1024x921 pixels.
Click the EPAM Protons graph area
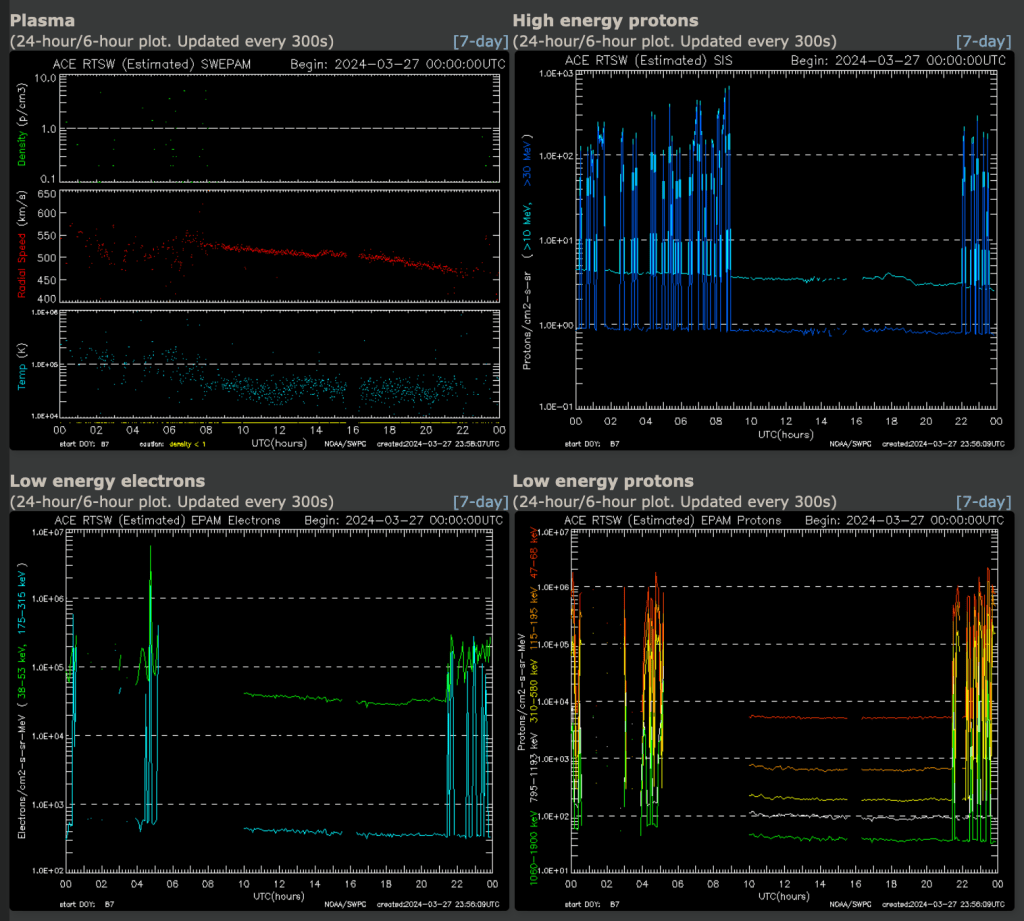click(785, 700)
